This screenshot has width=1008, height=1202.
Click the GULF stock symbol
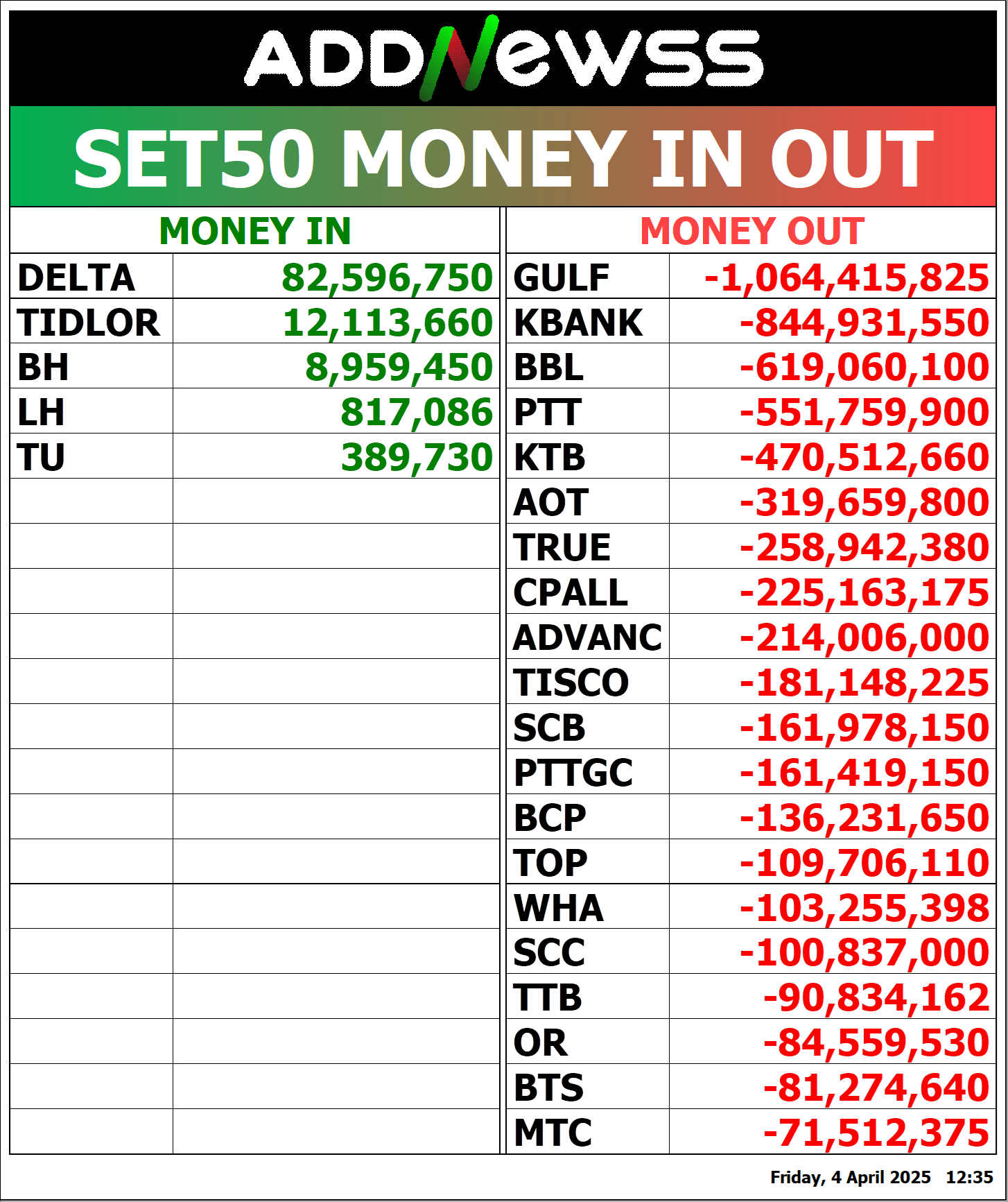[562, 277]
